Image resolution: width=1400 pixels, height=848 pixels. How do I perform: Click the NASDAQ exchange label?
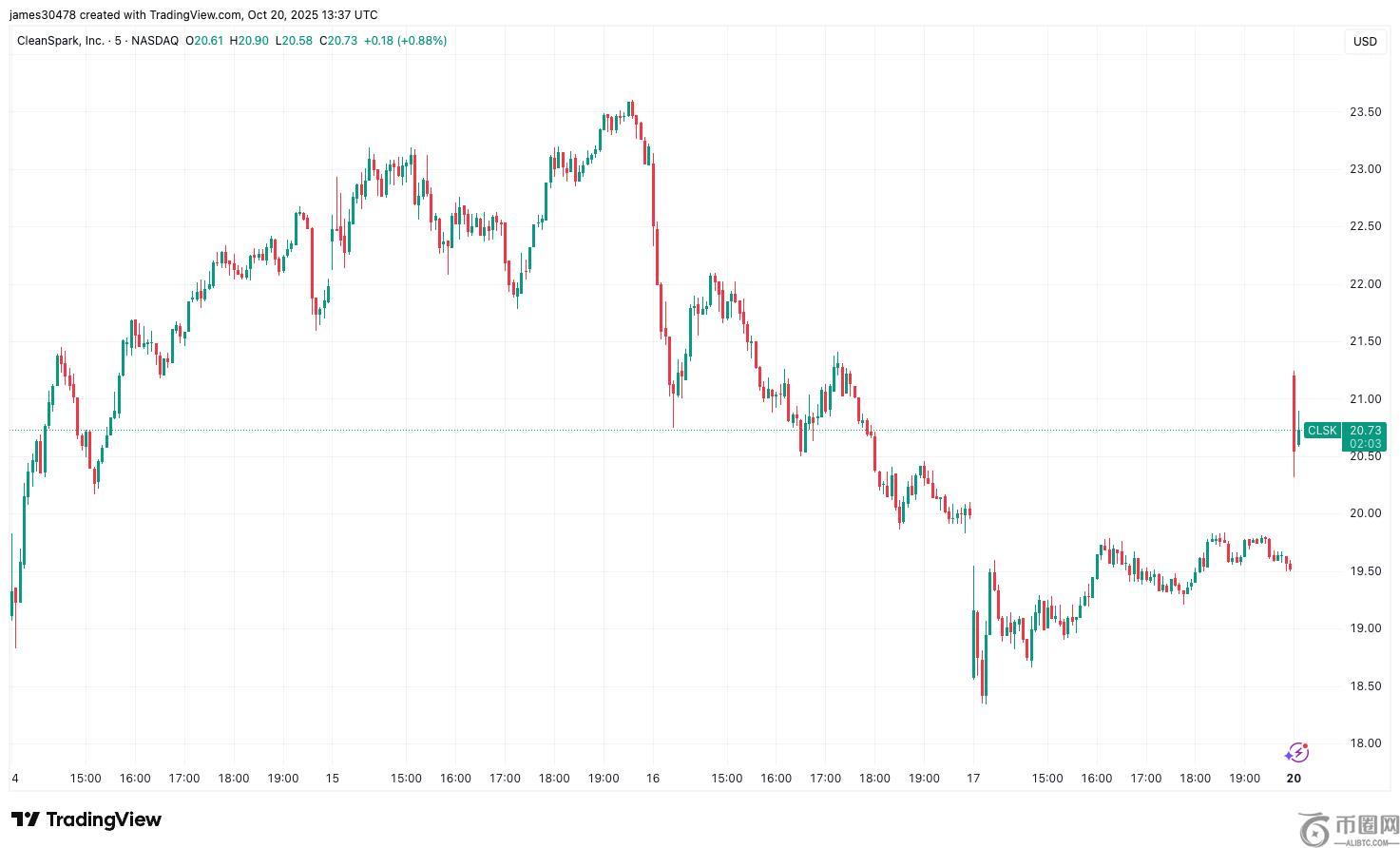[155, 41]
